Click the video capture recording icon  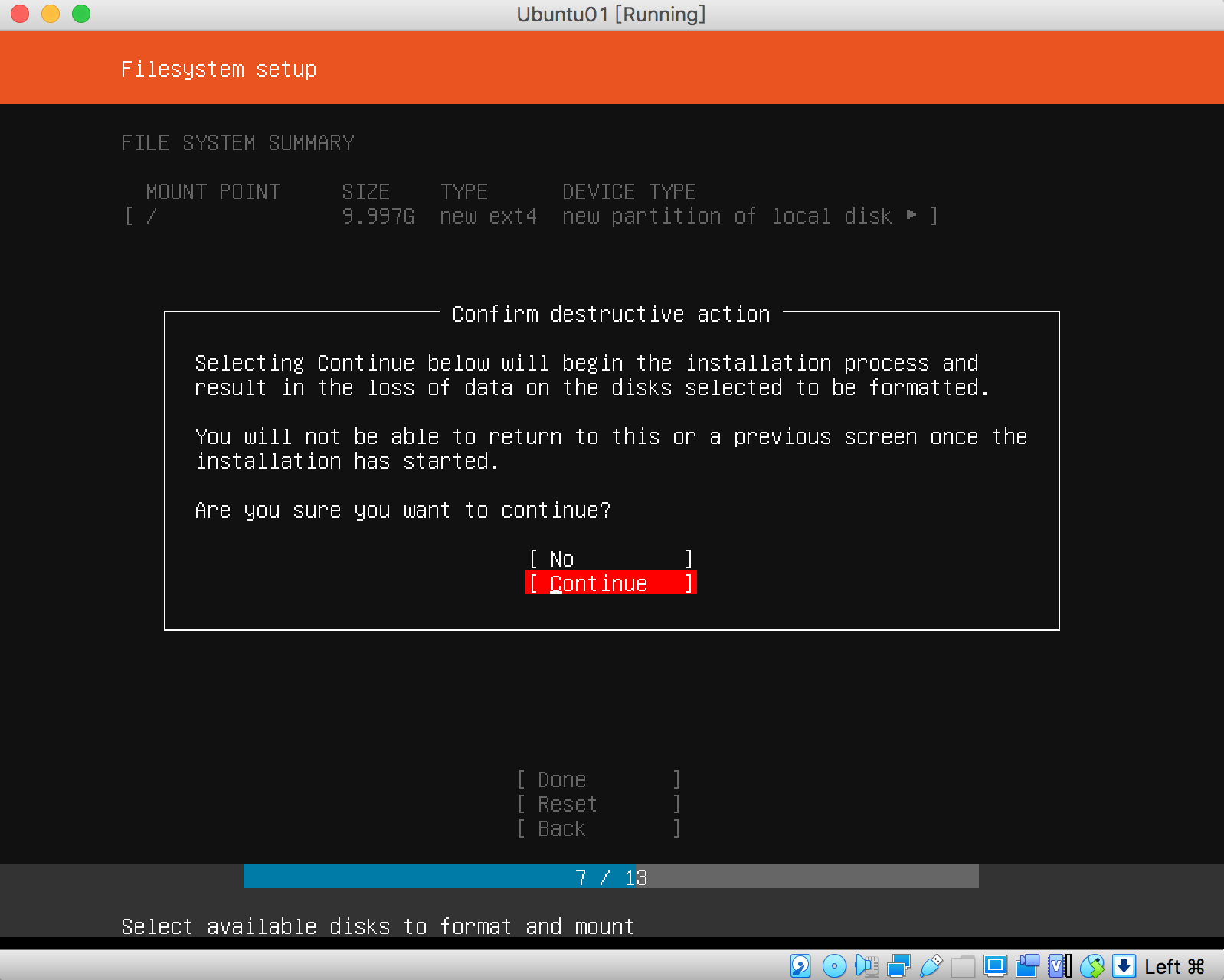(1027, 966)
